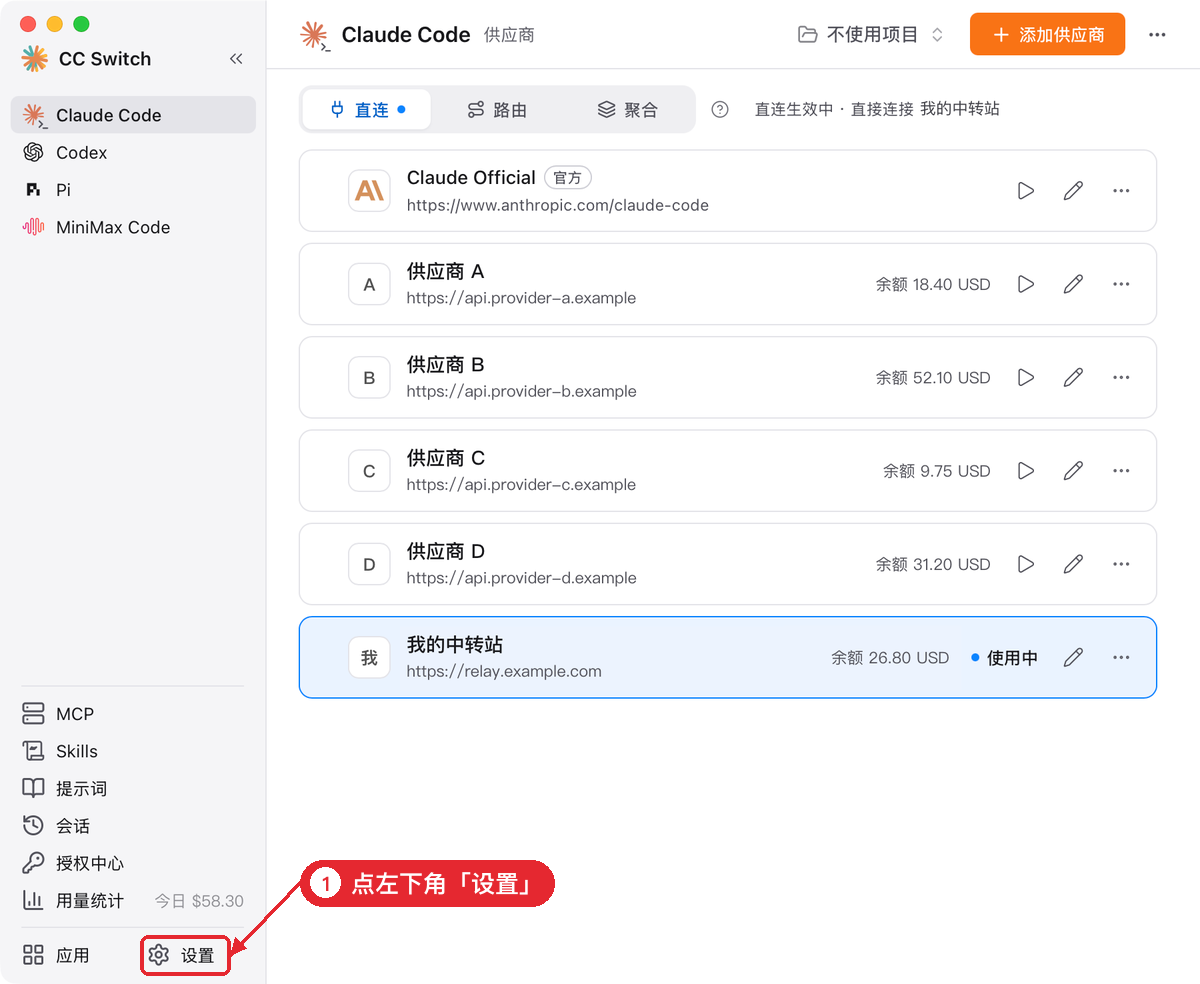This screenshot has height=984, width=1200.
Task: Click the 今日 $58.30 usage amount
Action: [x=199, y=901]
